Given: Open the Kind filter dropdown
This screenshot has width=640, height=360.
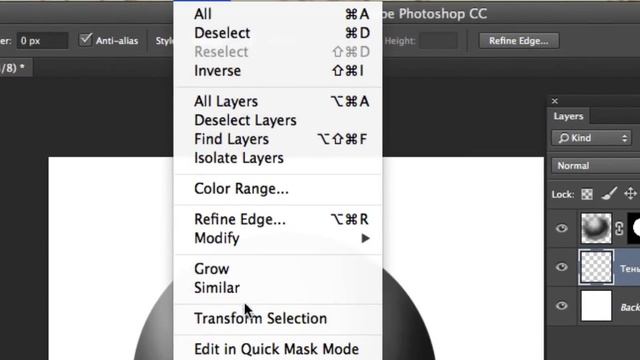Looking at the screenshot, I should coord(591,138).
